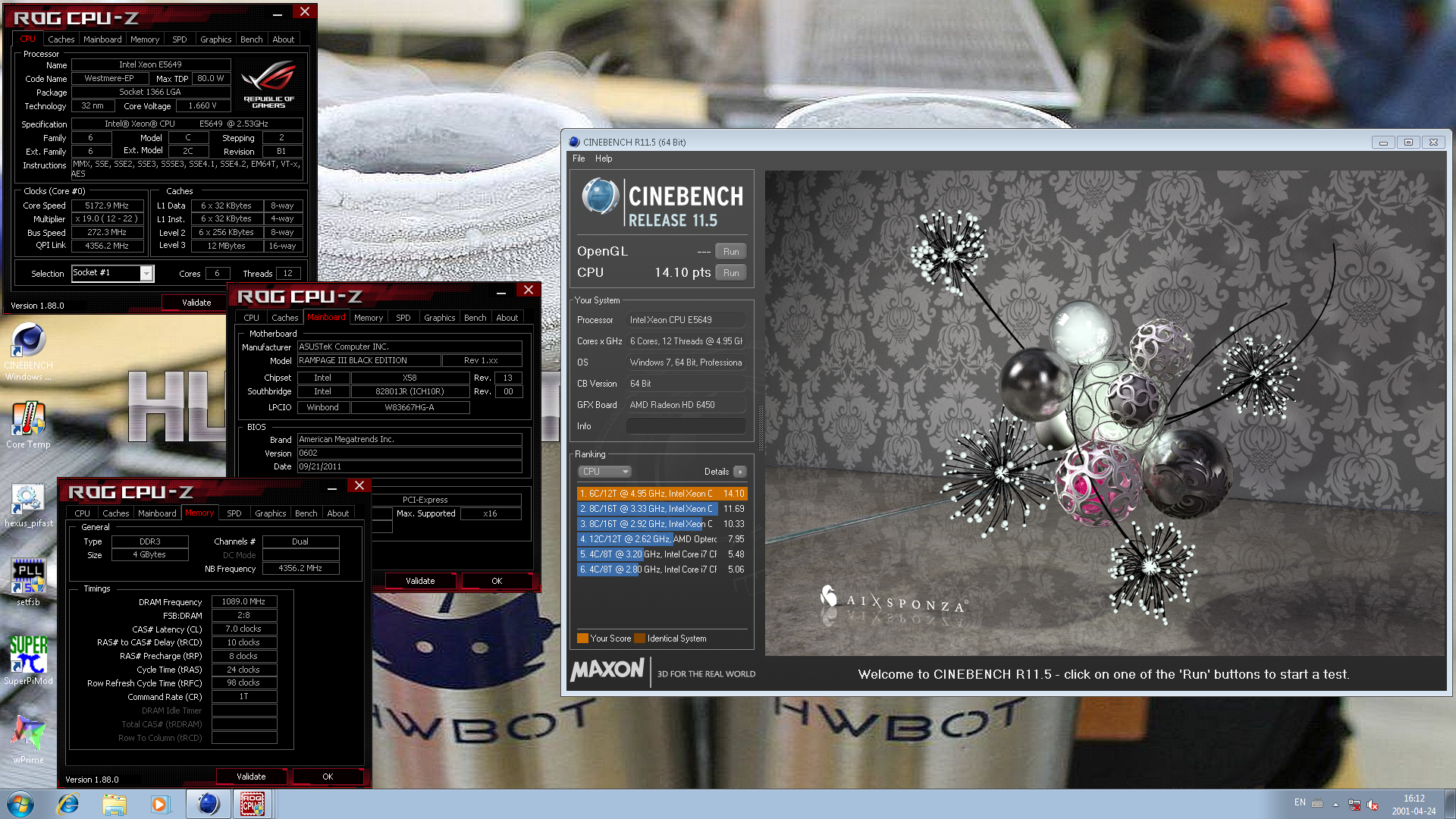Click the Cinebench globe logo
This screenshot has height=819, width=1456.
click(x=600, y=196)
